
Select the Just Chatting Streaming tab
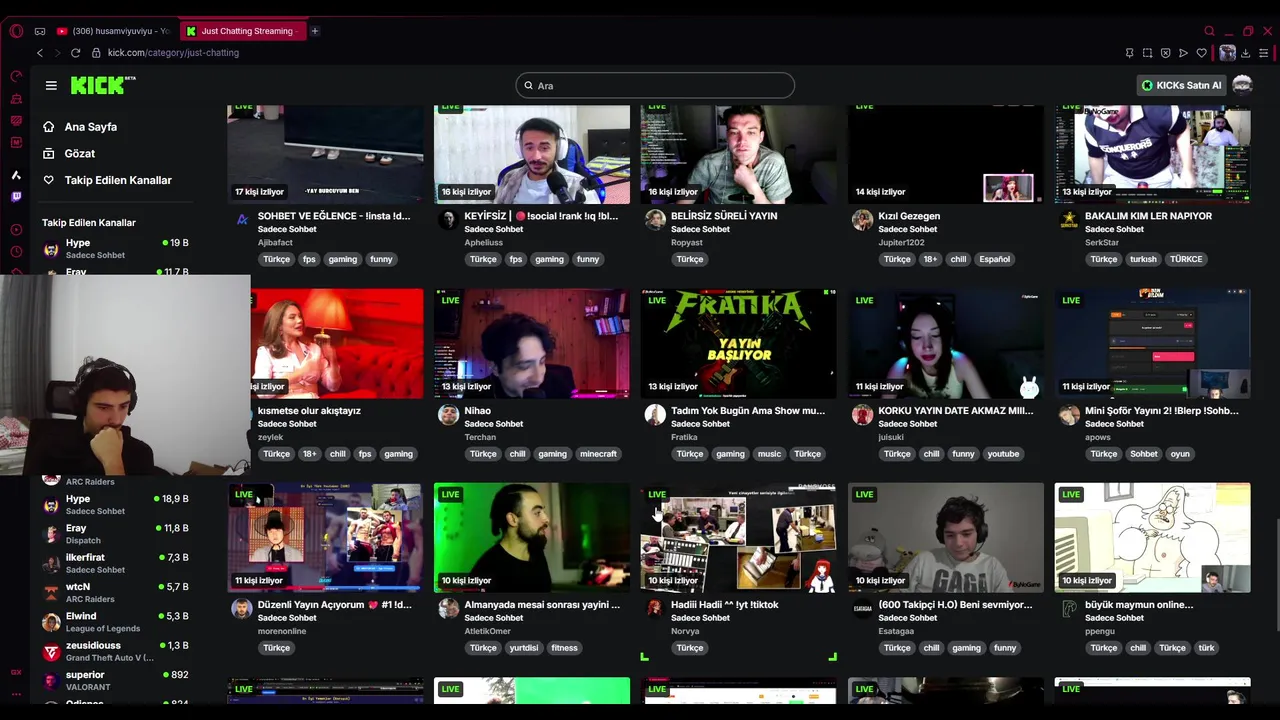click(x=244, y=31)
